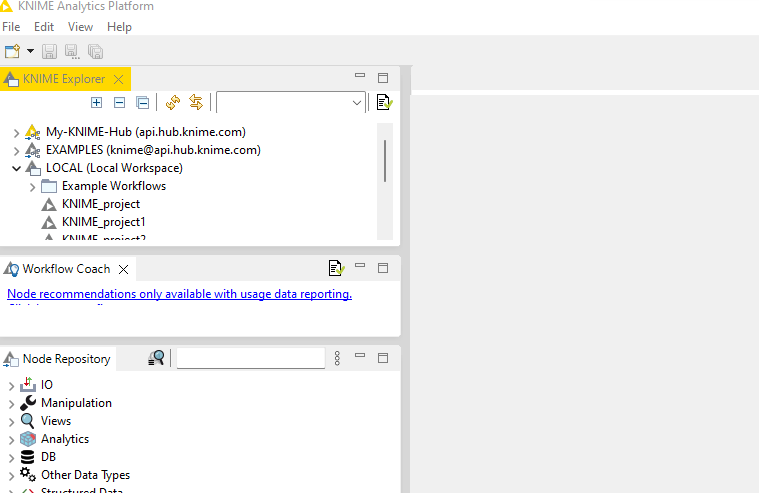Close the KNIME Explorer tab
This screenshot has width=759, height=493.
click(119, 79)
